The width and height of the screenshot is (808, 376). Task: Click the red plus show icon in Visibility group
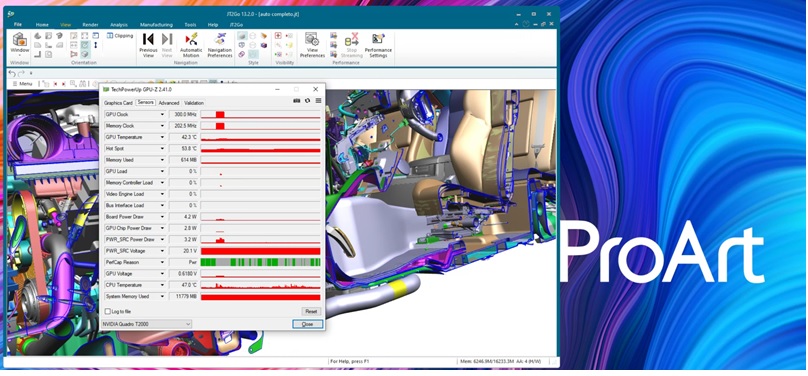tap(278, 36)
